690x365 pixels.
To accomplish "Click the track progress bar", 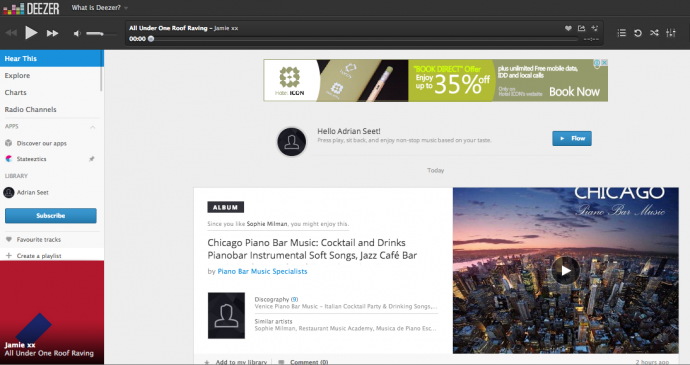I will coord(364,39).
